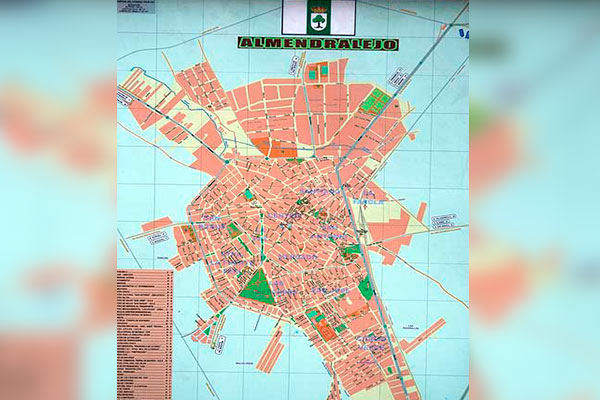Click the map header info box
Screen dimensions: 600x400
coord(136,7)
